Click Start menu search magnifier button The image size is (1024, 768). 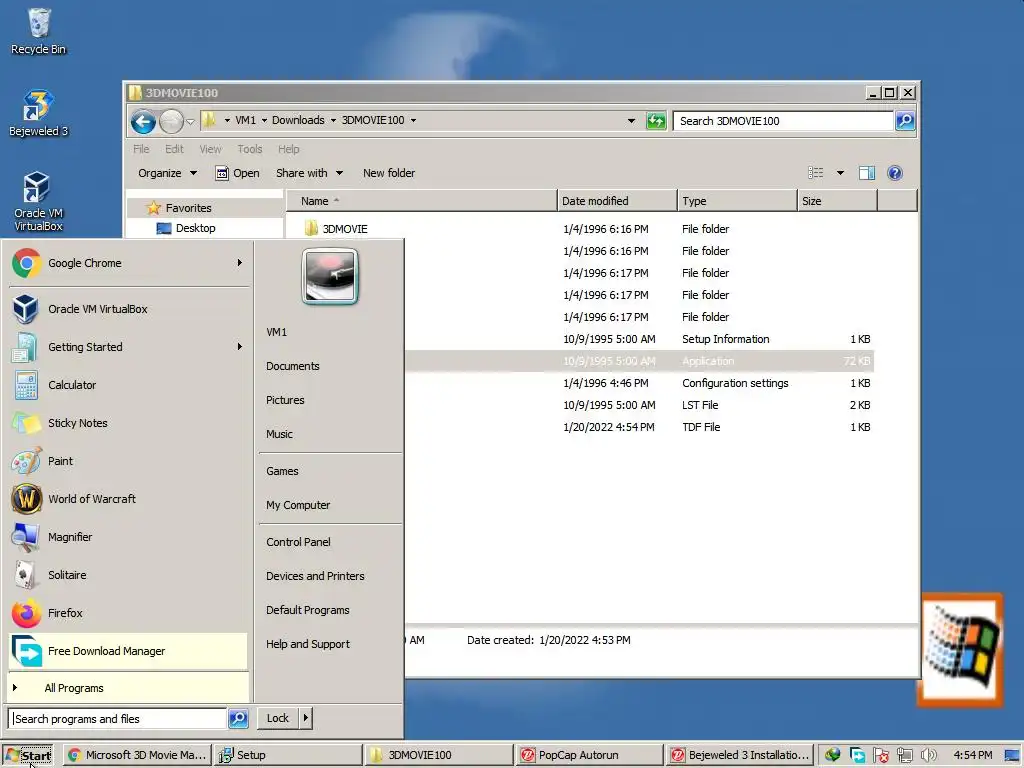[238, 718]
